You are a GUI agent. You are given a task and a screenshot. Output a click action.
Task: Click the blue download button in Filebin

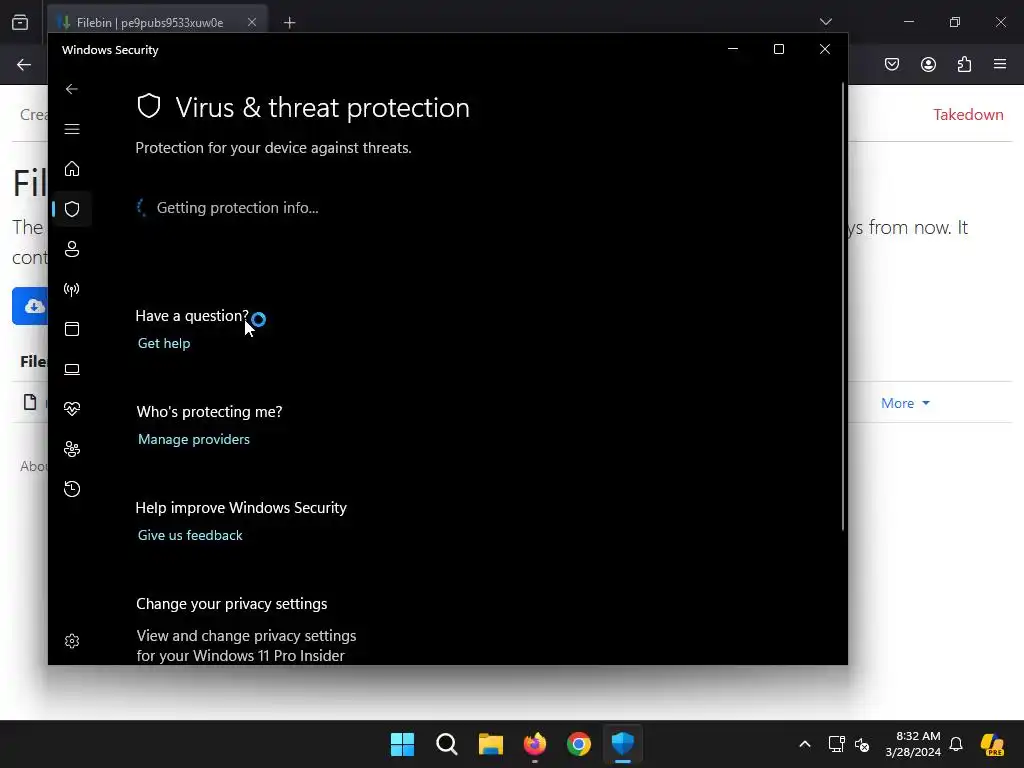[x=30, y=306]
